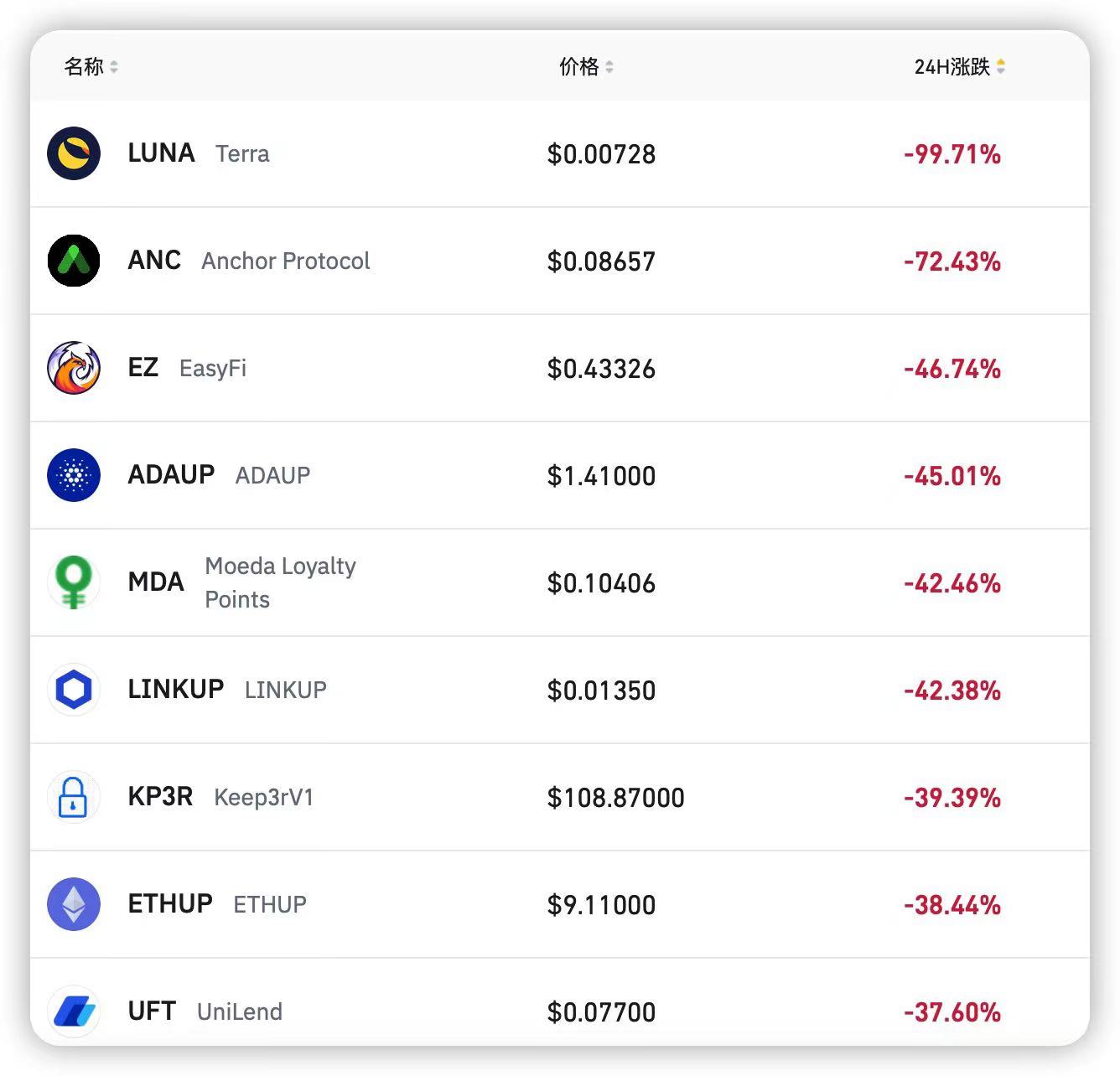Sort the list by 价格 column

[x=586, y=66]
